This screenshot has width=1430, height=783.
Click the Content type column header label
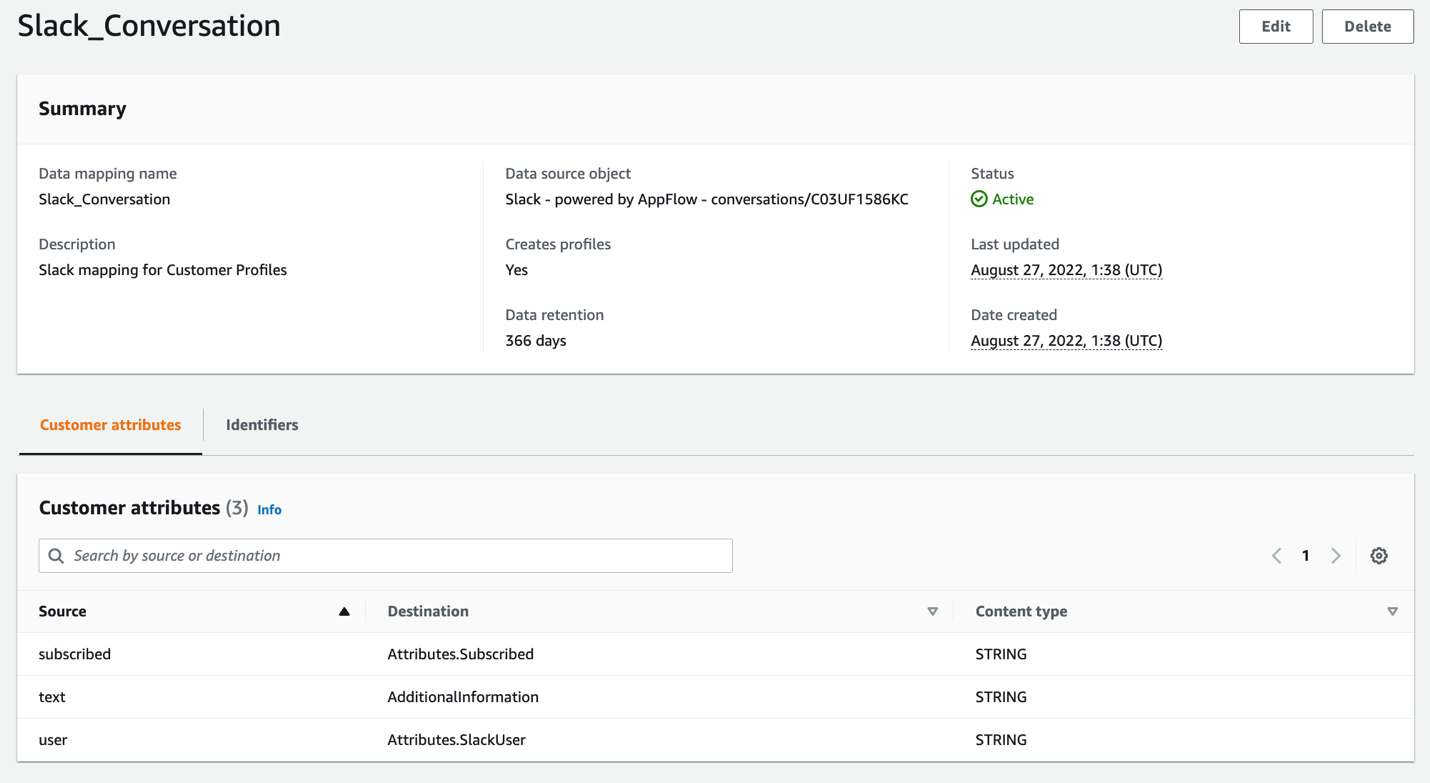pos(1021,611)
